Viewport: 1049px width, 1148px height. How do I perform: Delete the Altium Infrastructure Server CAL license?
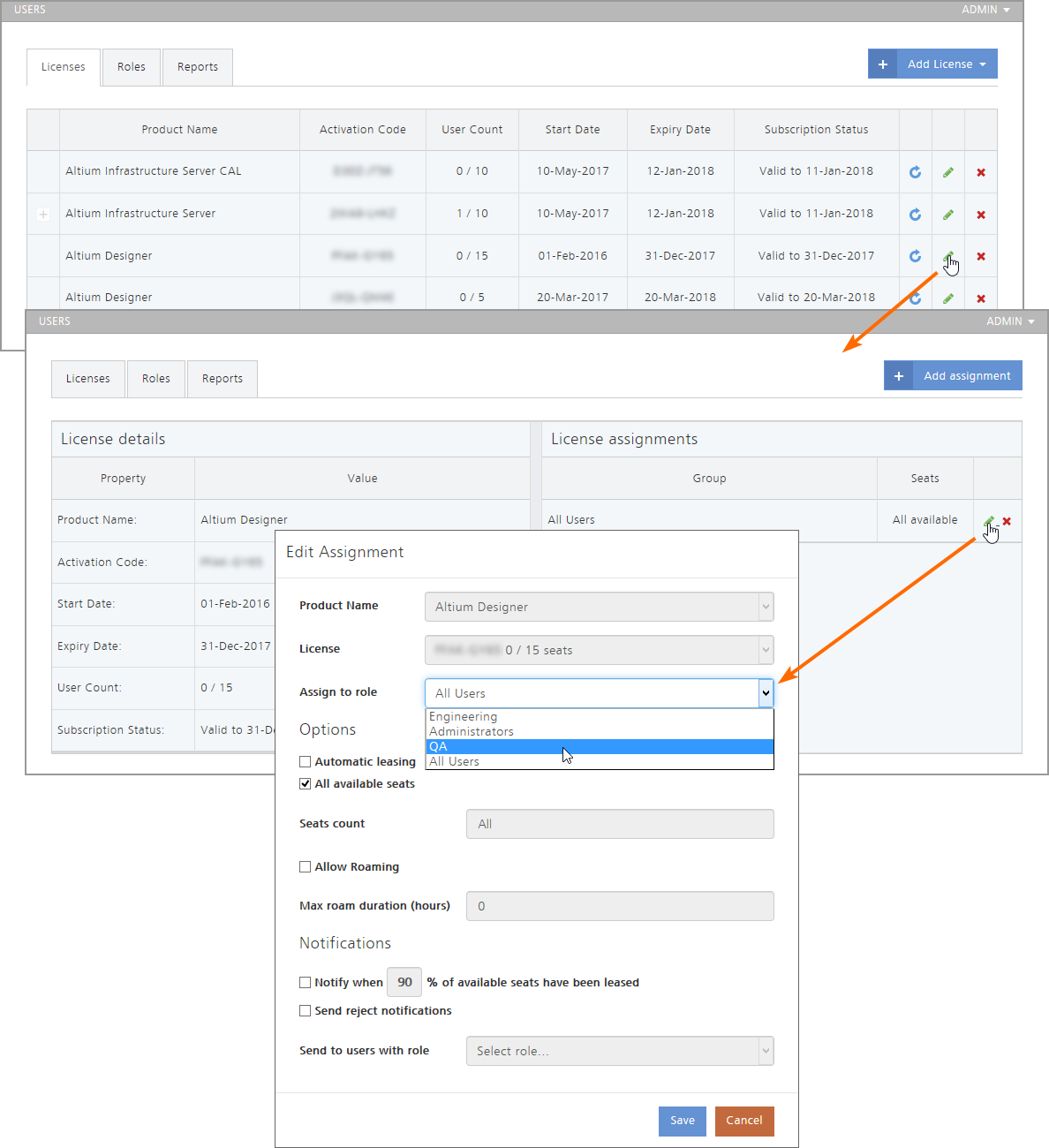pos(981,172)
